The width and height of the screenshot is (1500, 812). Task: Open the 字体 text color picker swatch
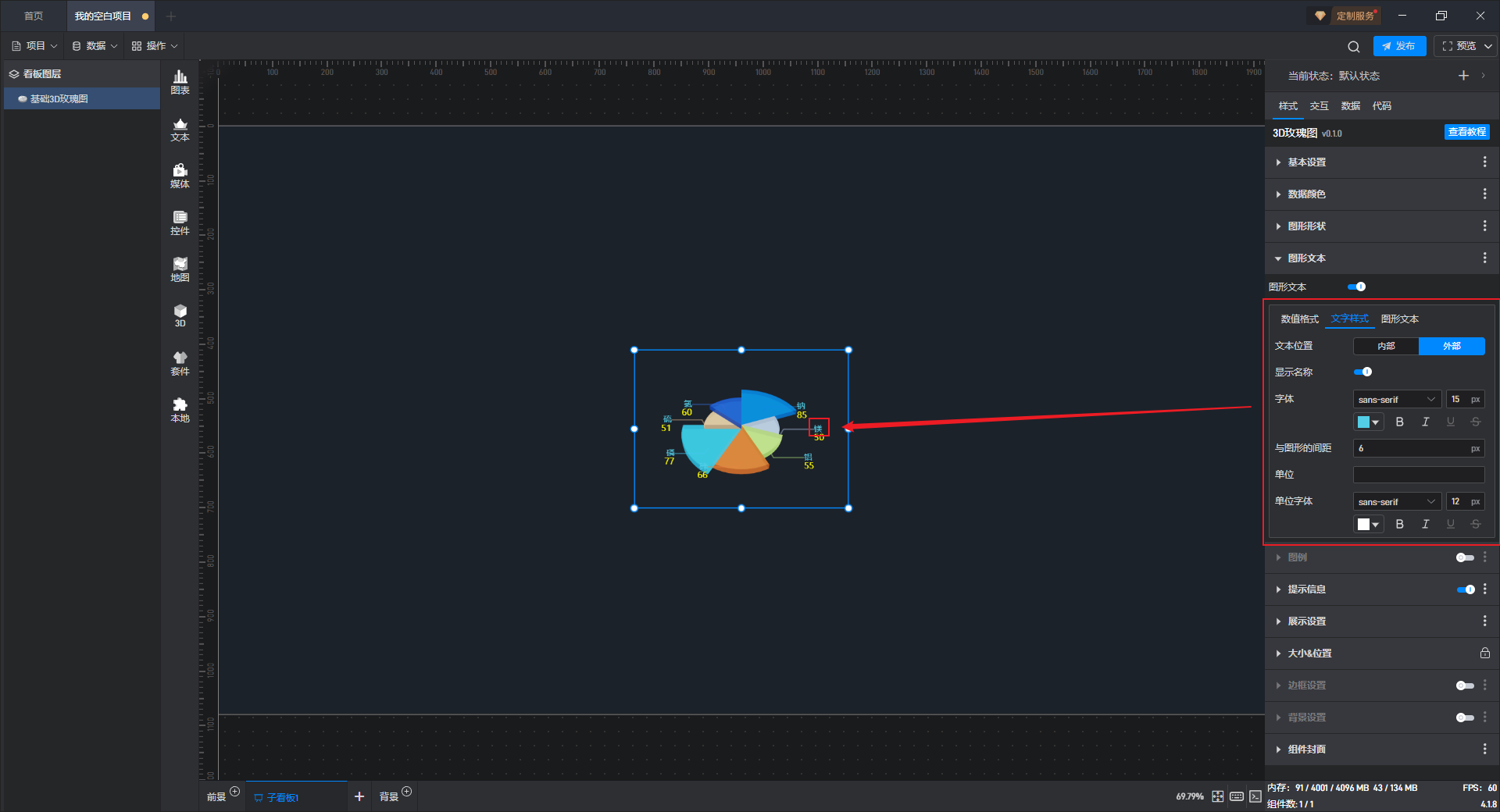pyautogui.click(x=1369, y=422)
